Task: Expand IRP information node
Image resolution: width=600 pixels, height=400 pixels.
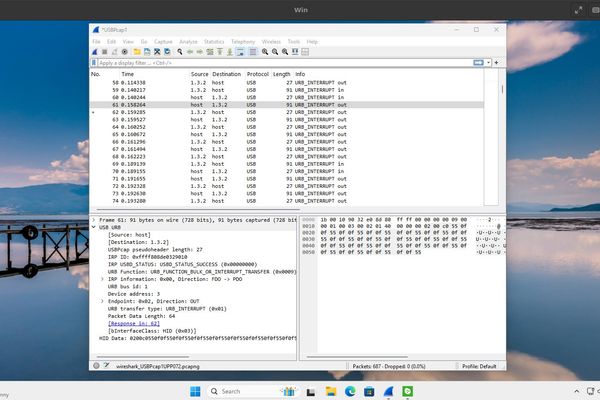Action: pos(102,279)
